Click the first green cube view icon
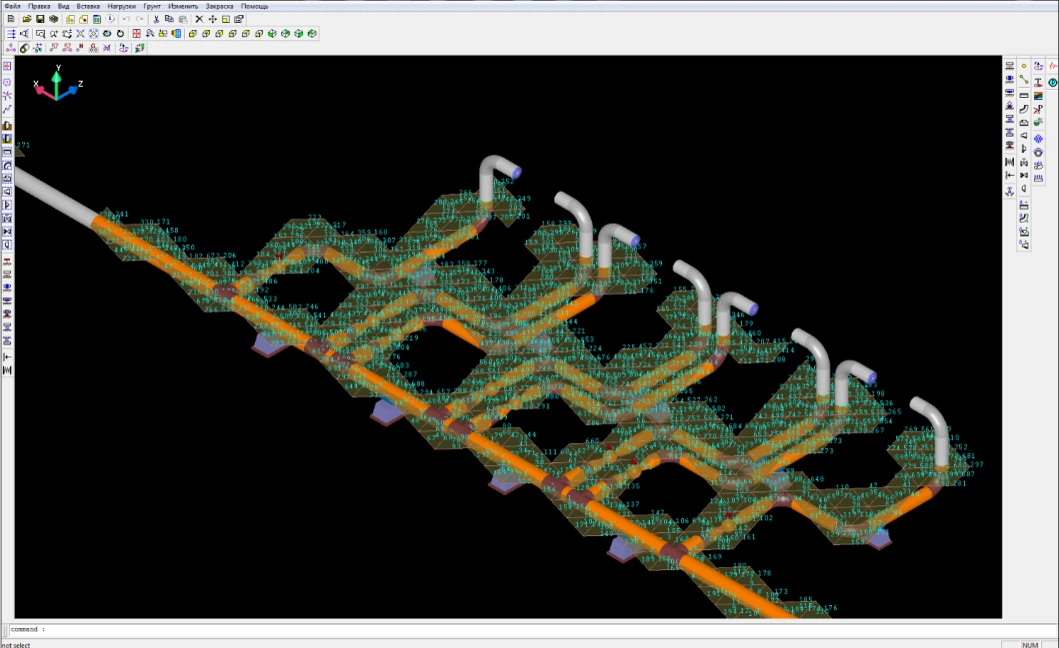 coord(271,33)
